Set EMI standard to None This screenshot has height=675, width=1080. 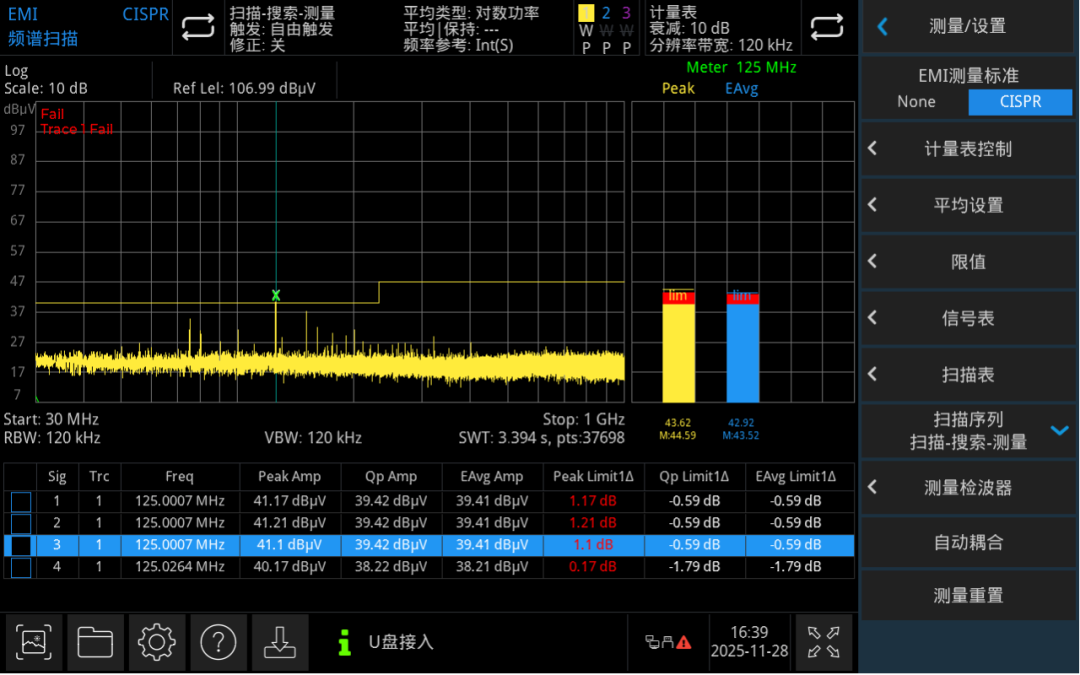pos(916,102)
